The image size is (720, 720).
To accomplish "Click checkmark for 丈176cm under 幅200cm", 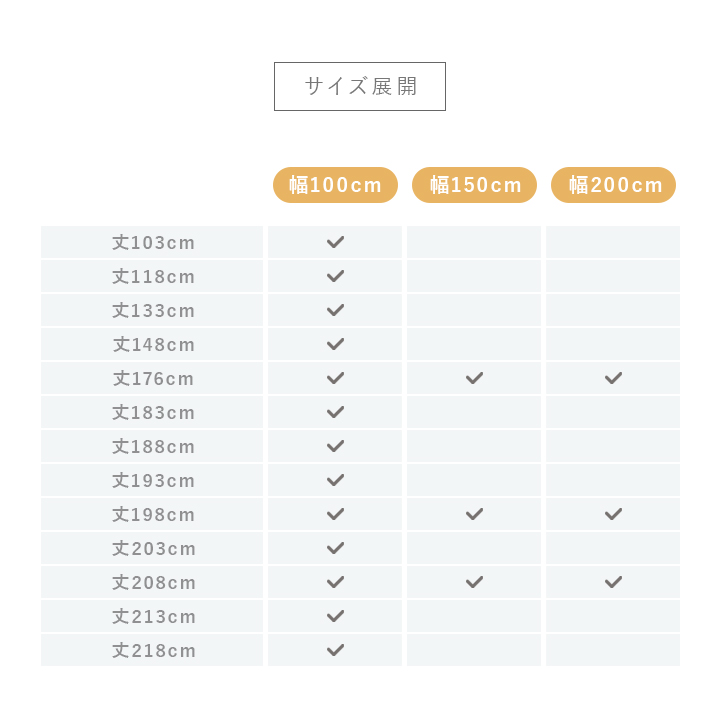I will pyautogui.click(x=613, y=378).
